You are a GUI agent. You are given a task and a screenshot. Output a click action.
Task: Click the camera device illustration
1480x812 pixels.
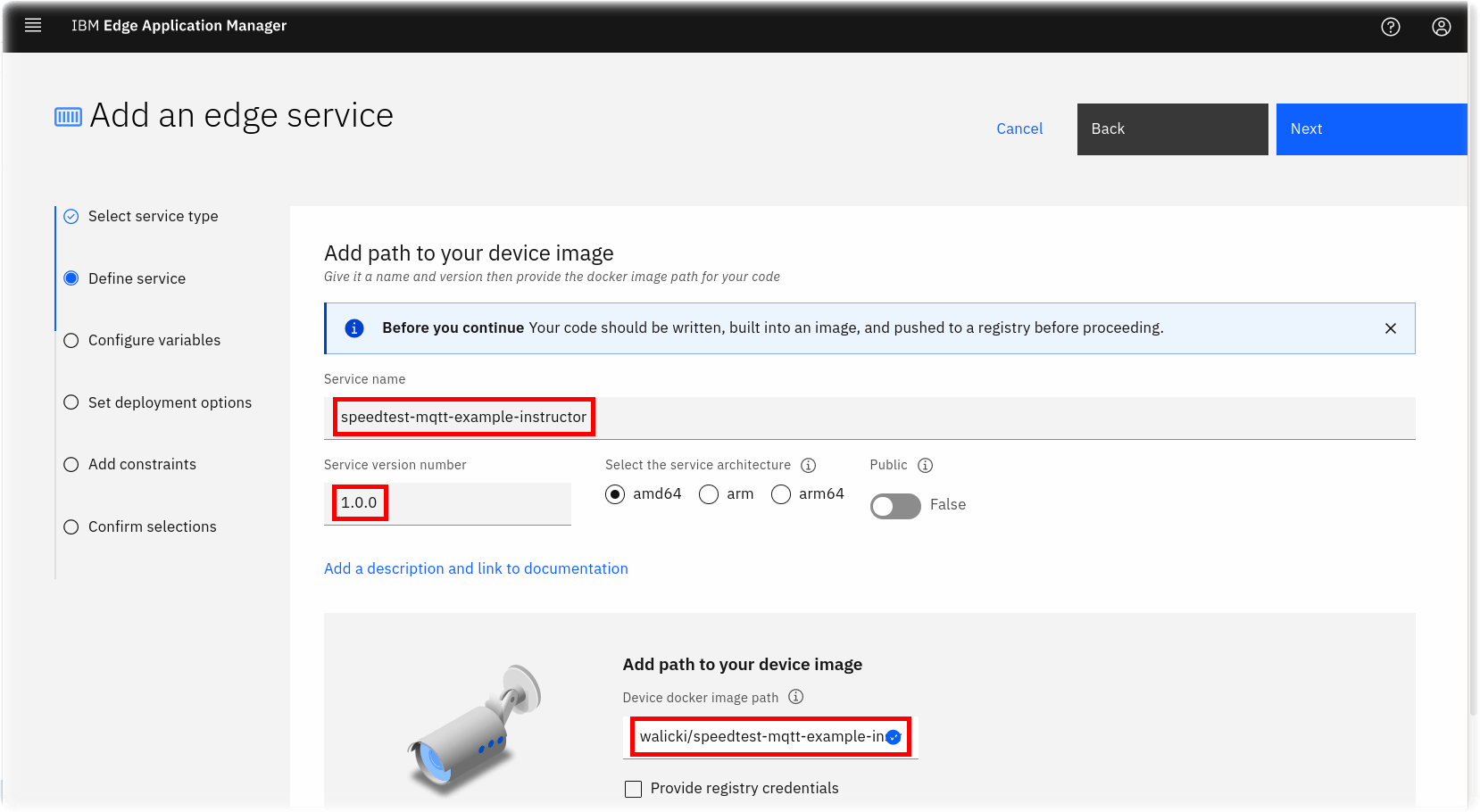[x=475, y=729]
